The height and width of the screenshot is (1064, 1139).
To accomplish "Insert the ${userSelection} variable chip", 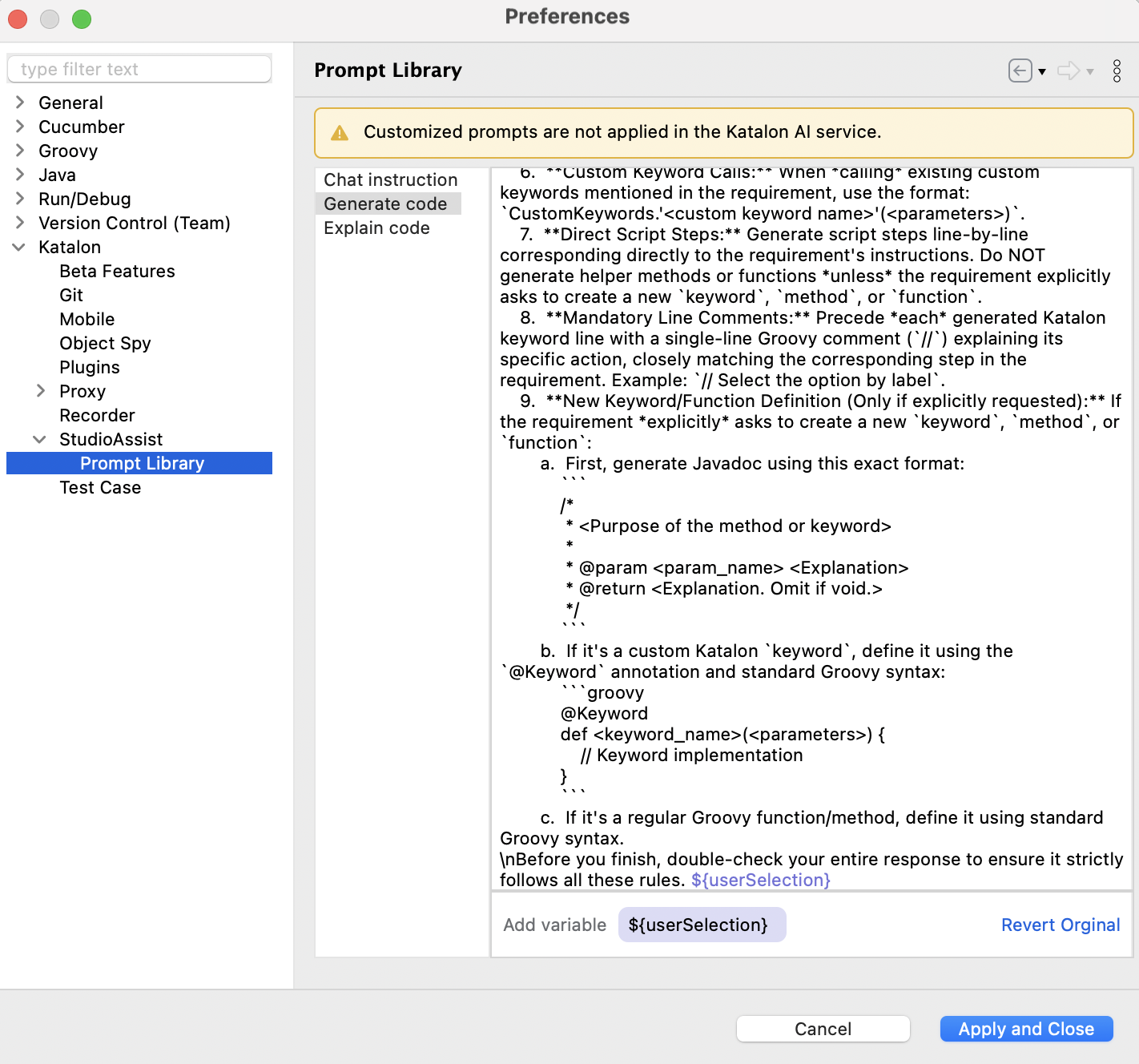I will tap(702, 925).
